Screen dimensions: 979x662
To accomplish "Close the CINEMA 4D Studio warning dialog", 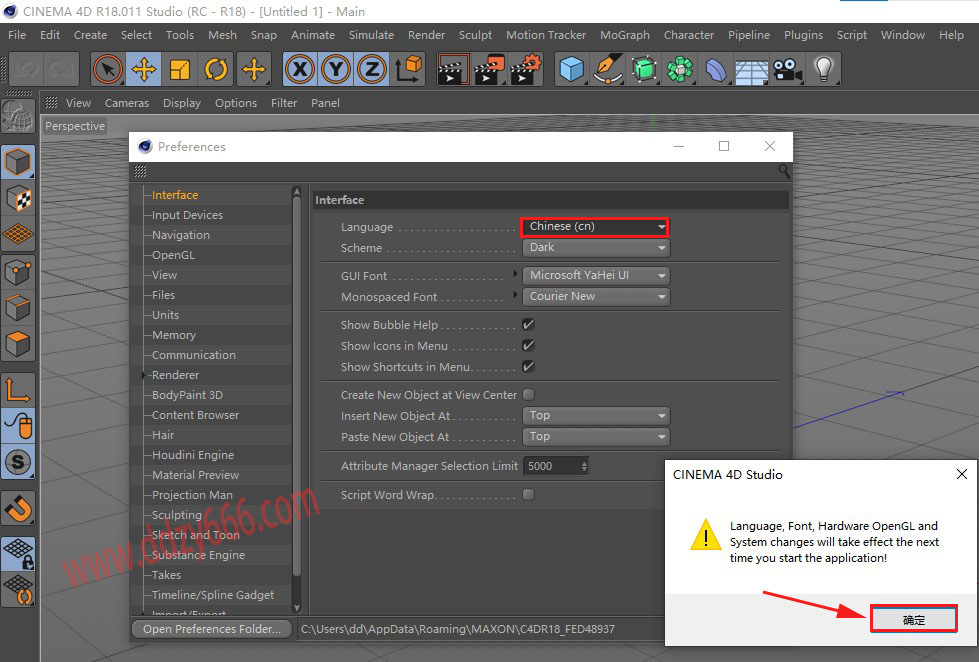I will coord(962,474).
